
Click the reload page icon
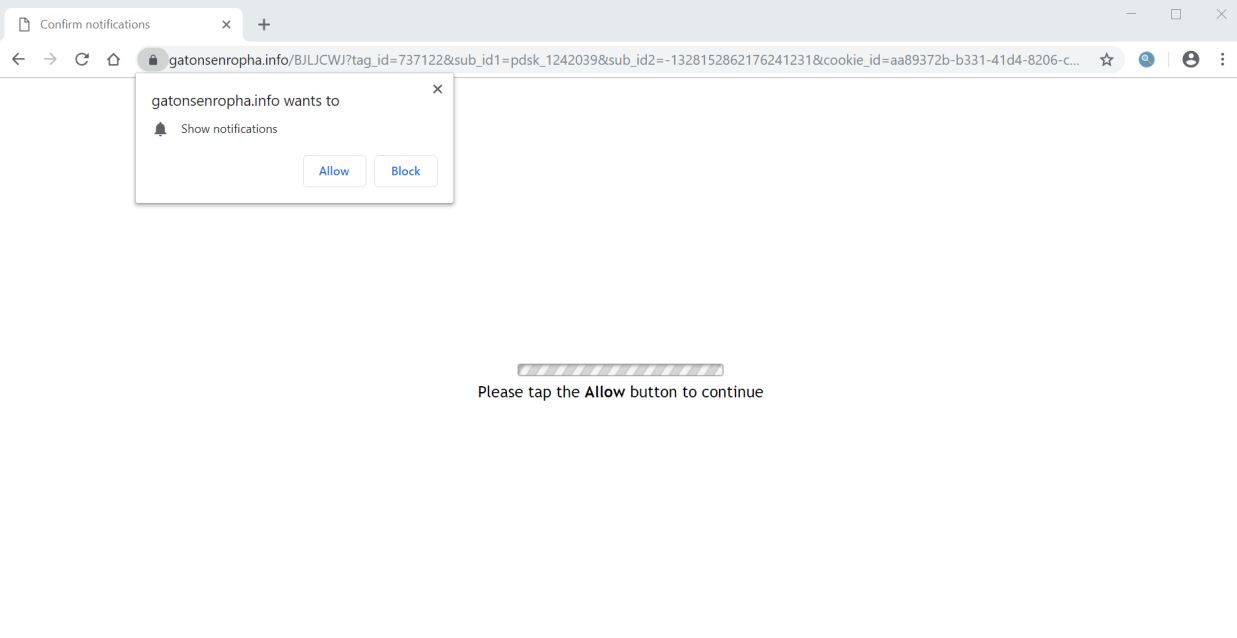point(81,59)
